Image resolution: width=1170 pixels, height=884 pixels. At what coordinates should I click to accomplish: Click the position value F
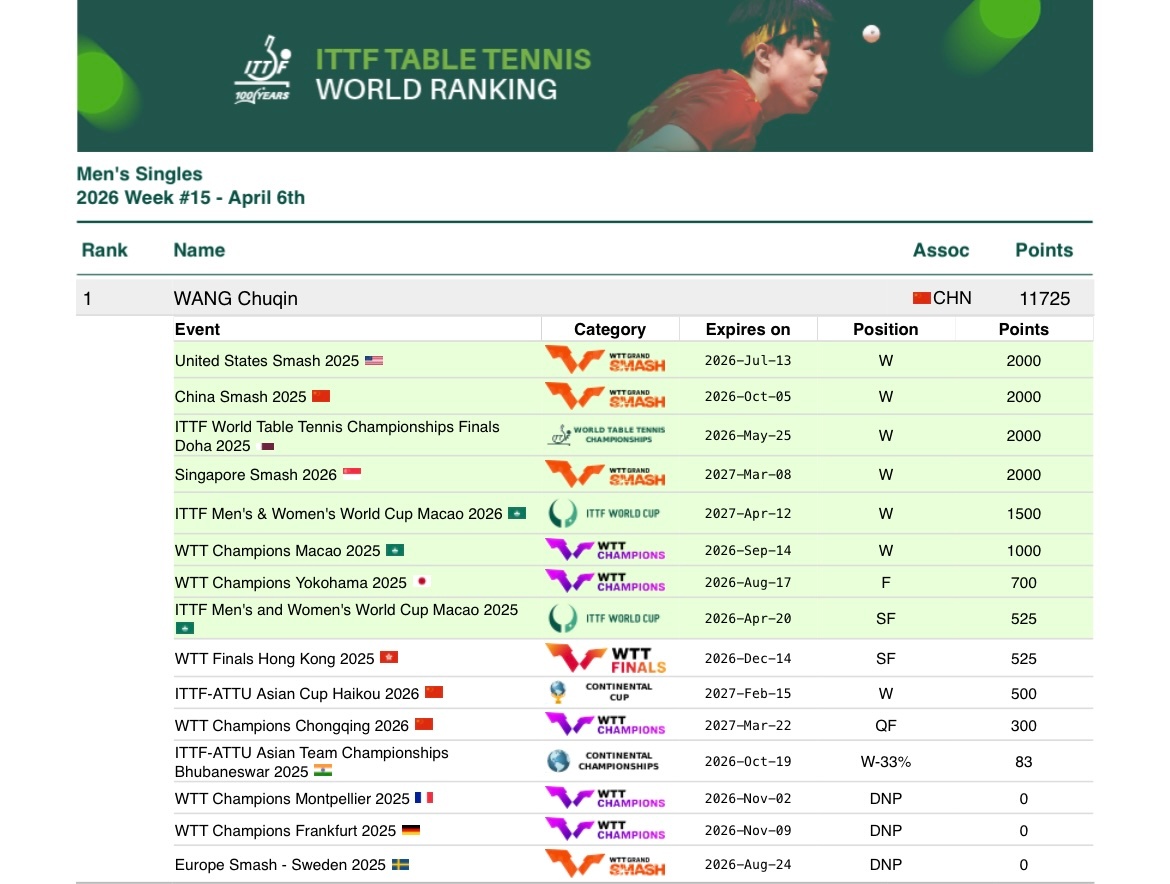886,582
